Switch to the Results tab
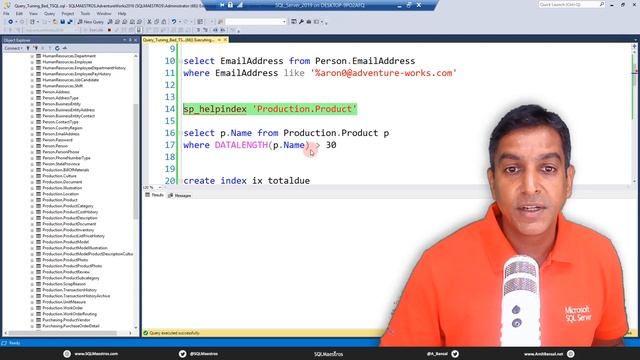 [x=155, y=196]
